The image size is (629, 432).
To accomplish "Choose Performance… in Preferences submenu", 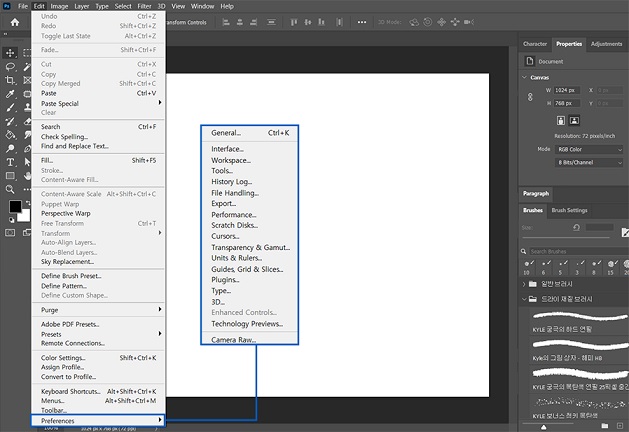I will pyautogui.click(x=250, y=215).
